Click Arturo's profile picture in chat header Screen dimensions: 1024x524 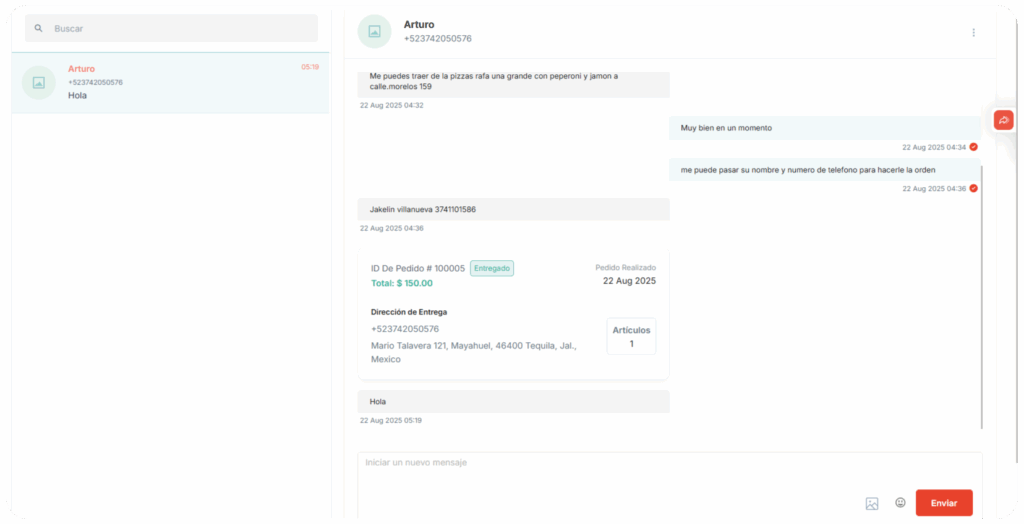[x=374, y=31]
